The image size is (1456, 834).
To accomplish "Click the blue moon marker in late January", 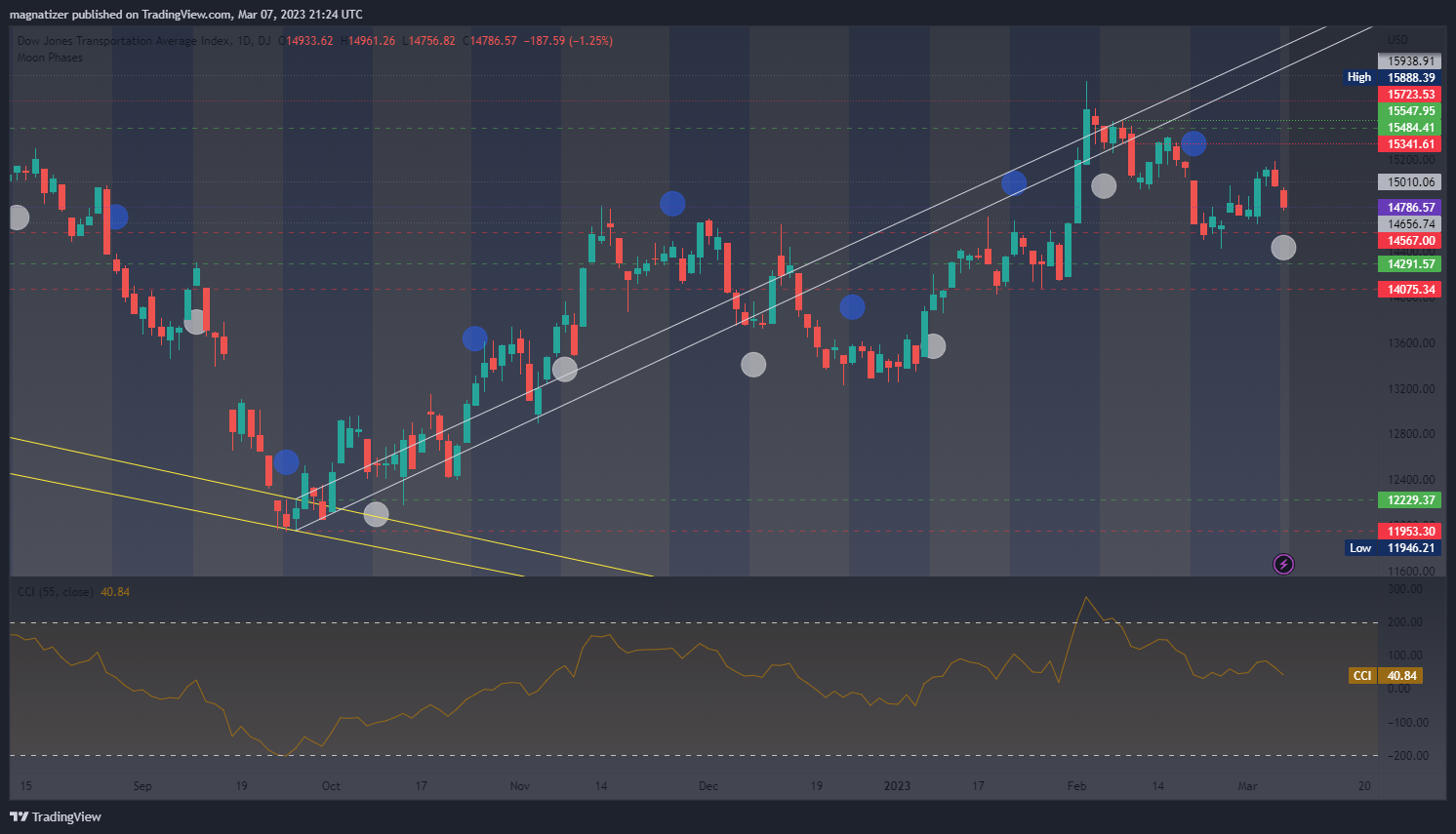I will [1014, 182].
